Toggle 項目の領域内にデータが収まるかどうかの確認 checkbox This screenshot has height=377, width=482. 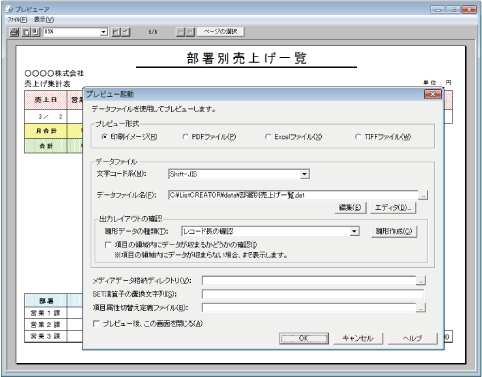108,245
